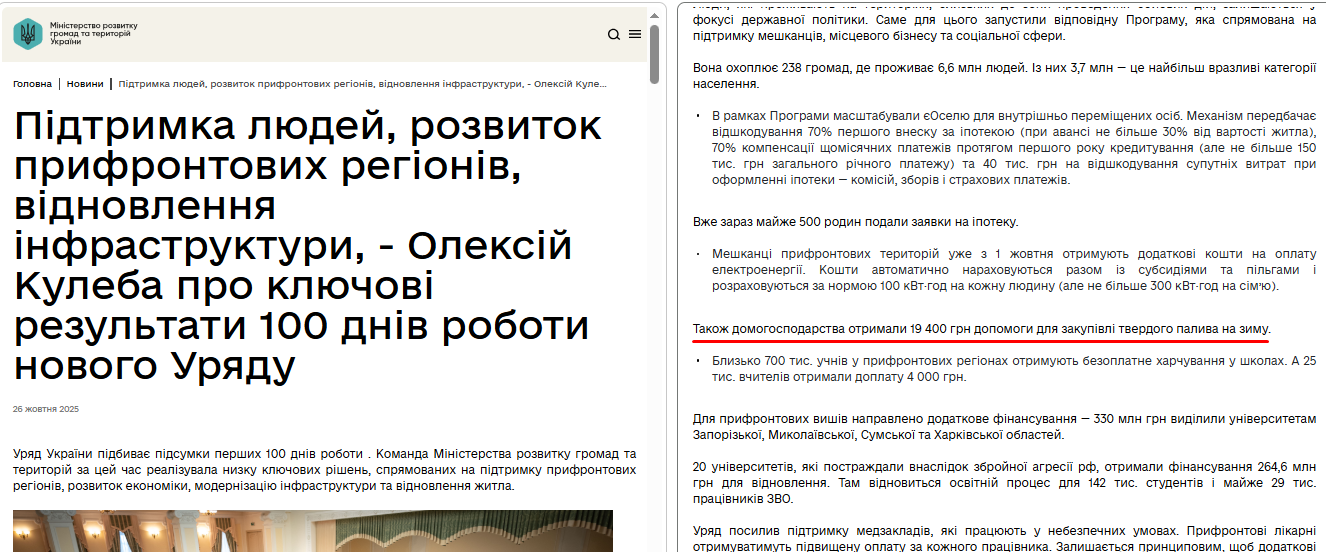Viewport: 1326px width, 552px height.
Task: Click bullet 'В рамках Програми масштабували єОселю'
Action: [1014, 148]
